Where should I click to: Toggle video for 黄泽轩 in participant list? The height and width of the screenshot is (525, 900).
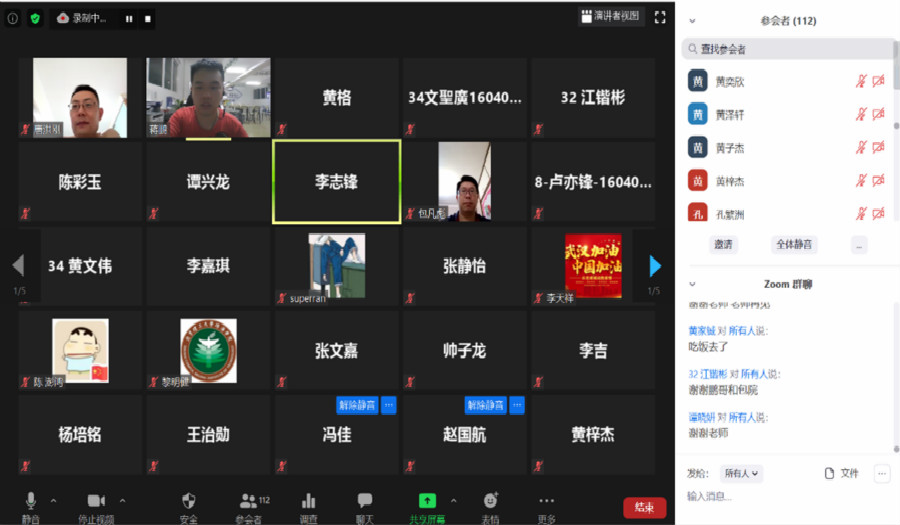pyautogui.click(x=878, y=115)
